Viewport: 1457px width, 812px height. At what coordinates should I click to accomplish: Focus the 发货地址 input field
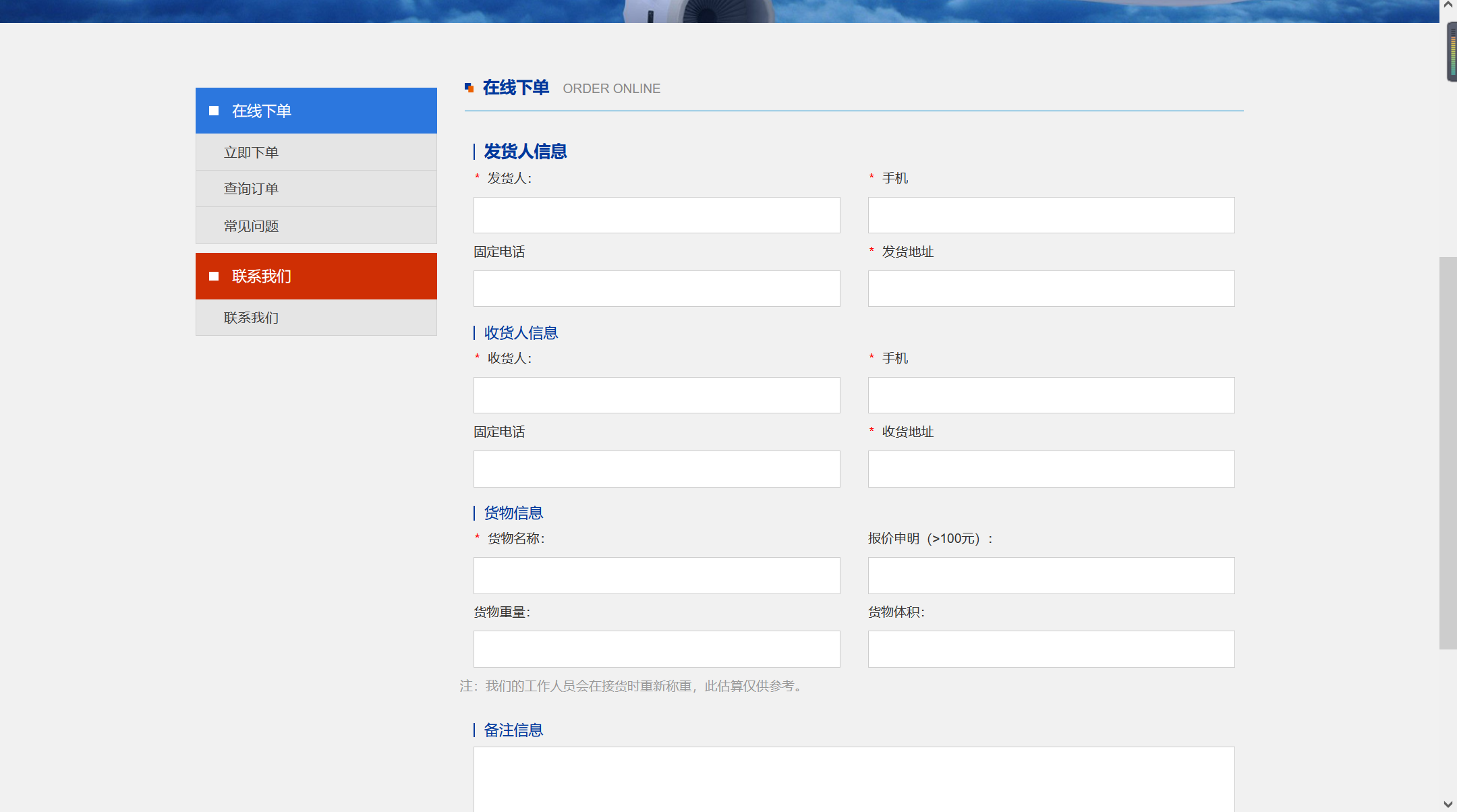coord(1051,289)
